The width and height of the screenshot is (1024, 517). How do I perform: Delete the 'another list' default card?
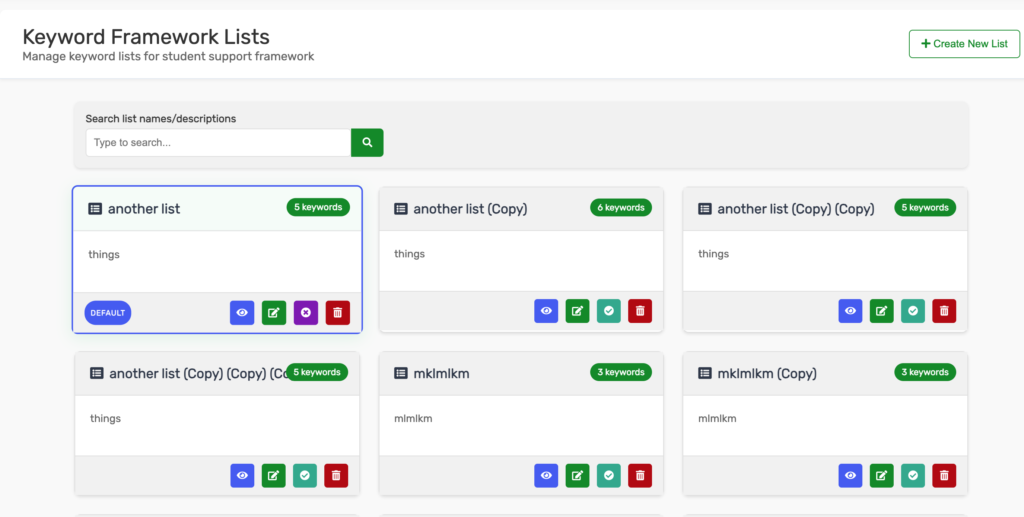coord(338,313)
